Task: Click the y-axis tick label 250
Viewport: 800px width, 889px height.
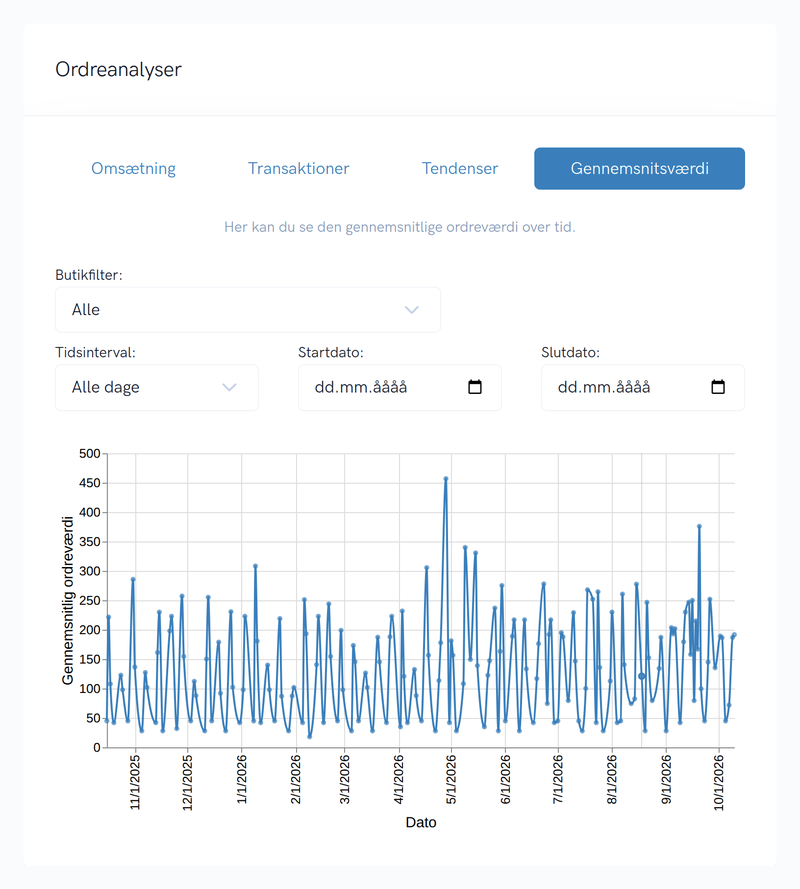Action: [x=90, y=600]
